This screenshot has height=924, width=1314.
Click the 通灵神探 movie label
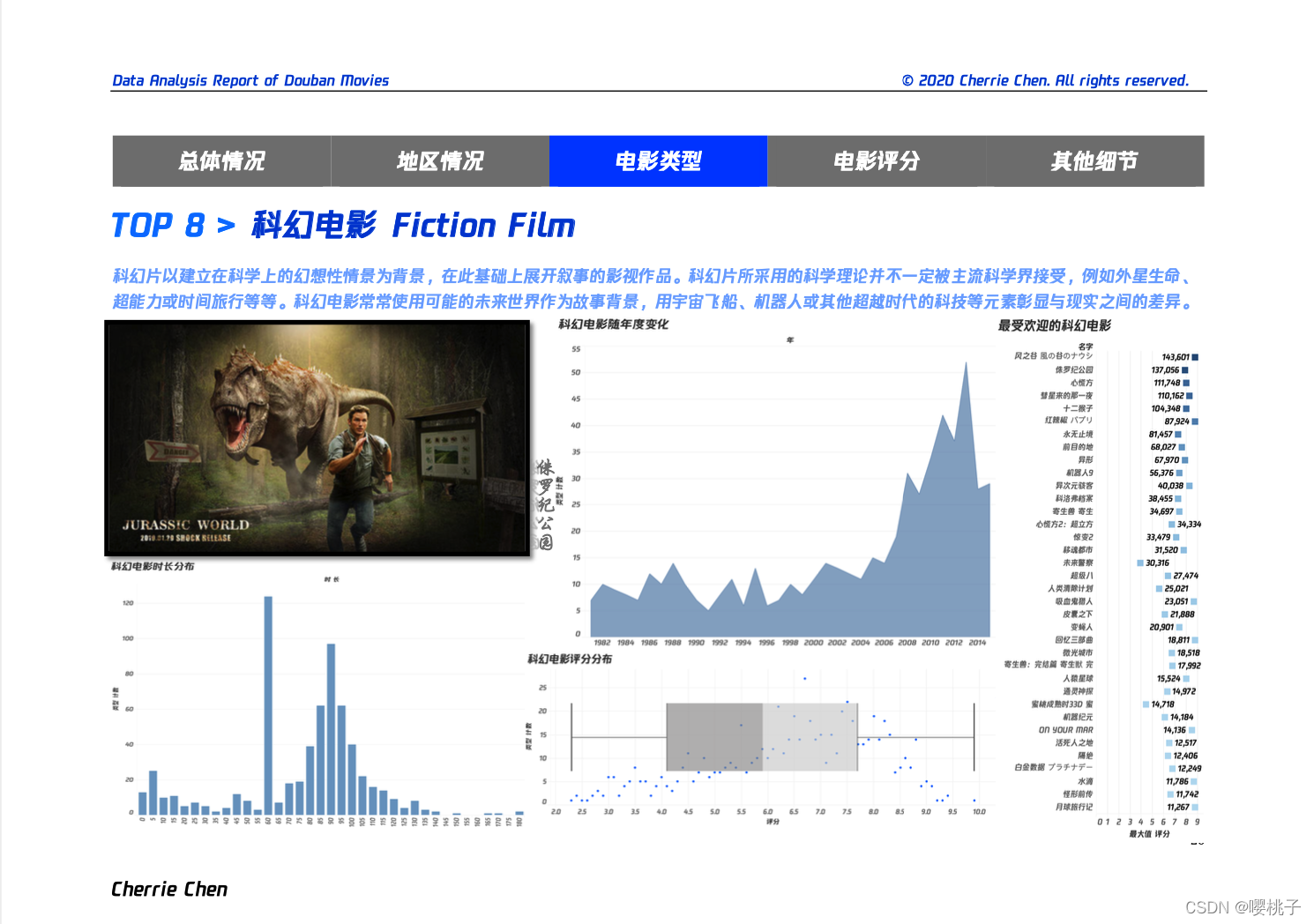(x=1078, y=691)
